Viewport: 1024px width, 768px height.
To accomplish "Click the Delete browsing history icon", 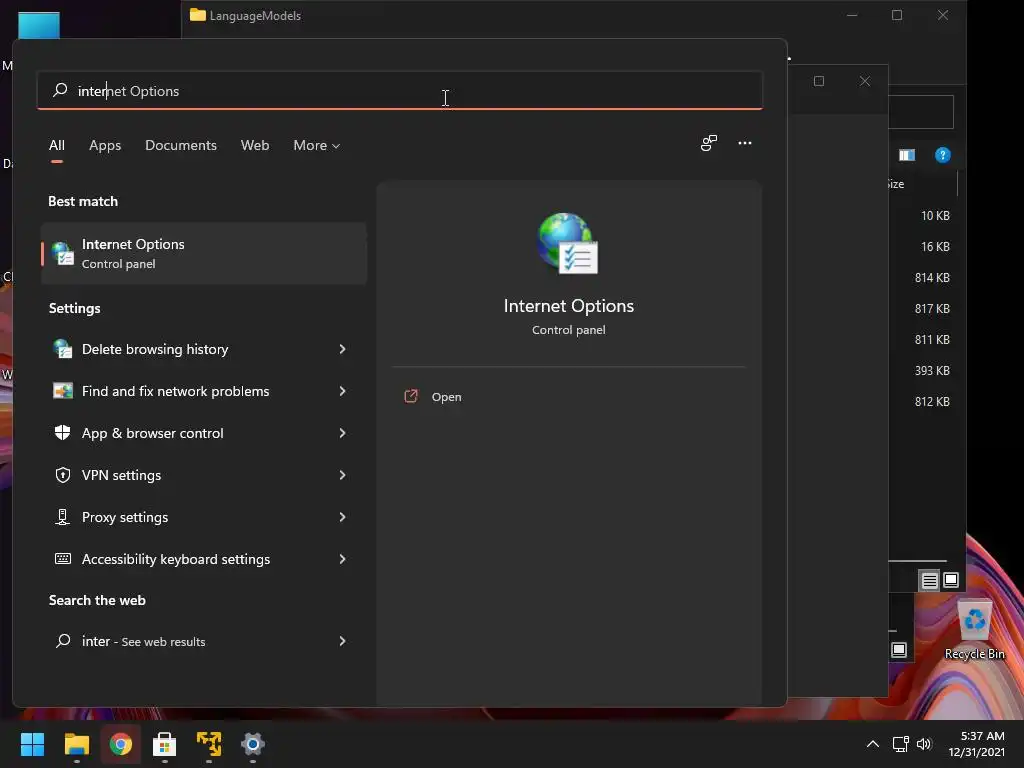I will [63, 349].
